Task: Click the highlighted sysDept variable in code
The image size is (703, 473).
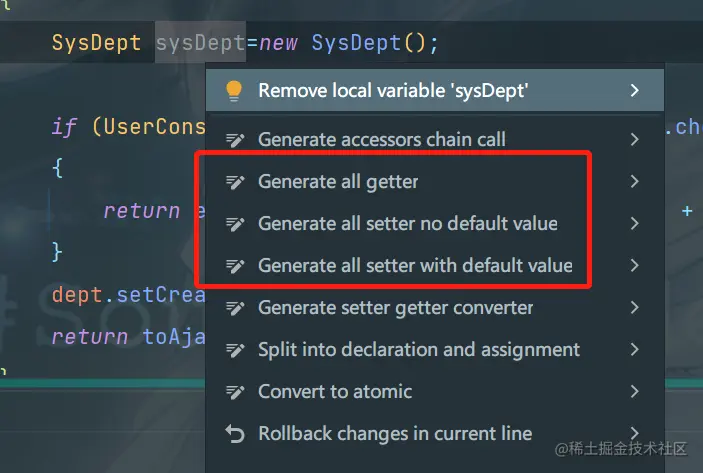Action: click(200, 45)
